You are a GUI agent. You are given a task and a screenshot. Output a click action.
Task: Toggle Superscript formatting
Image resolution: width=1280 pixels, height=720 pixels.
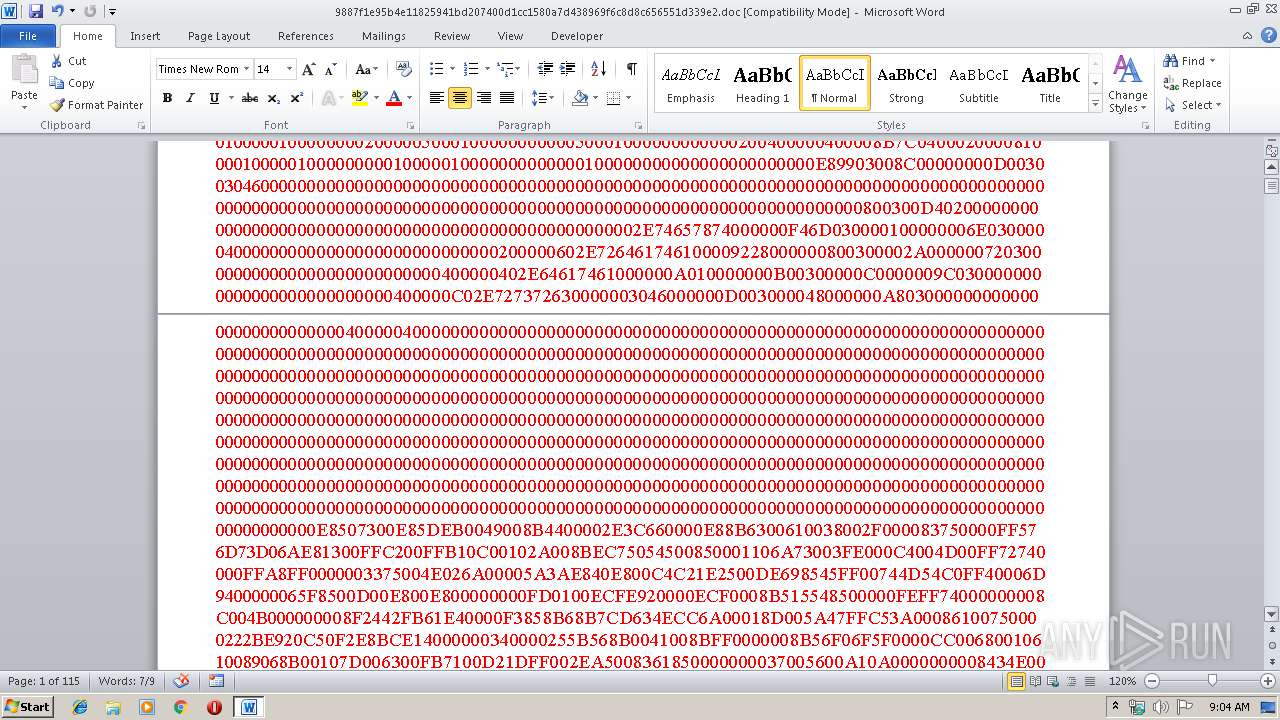tap(296, 98)
